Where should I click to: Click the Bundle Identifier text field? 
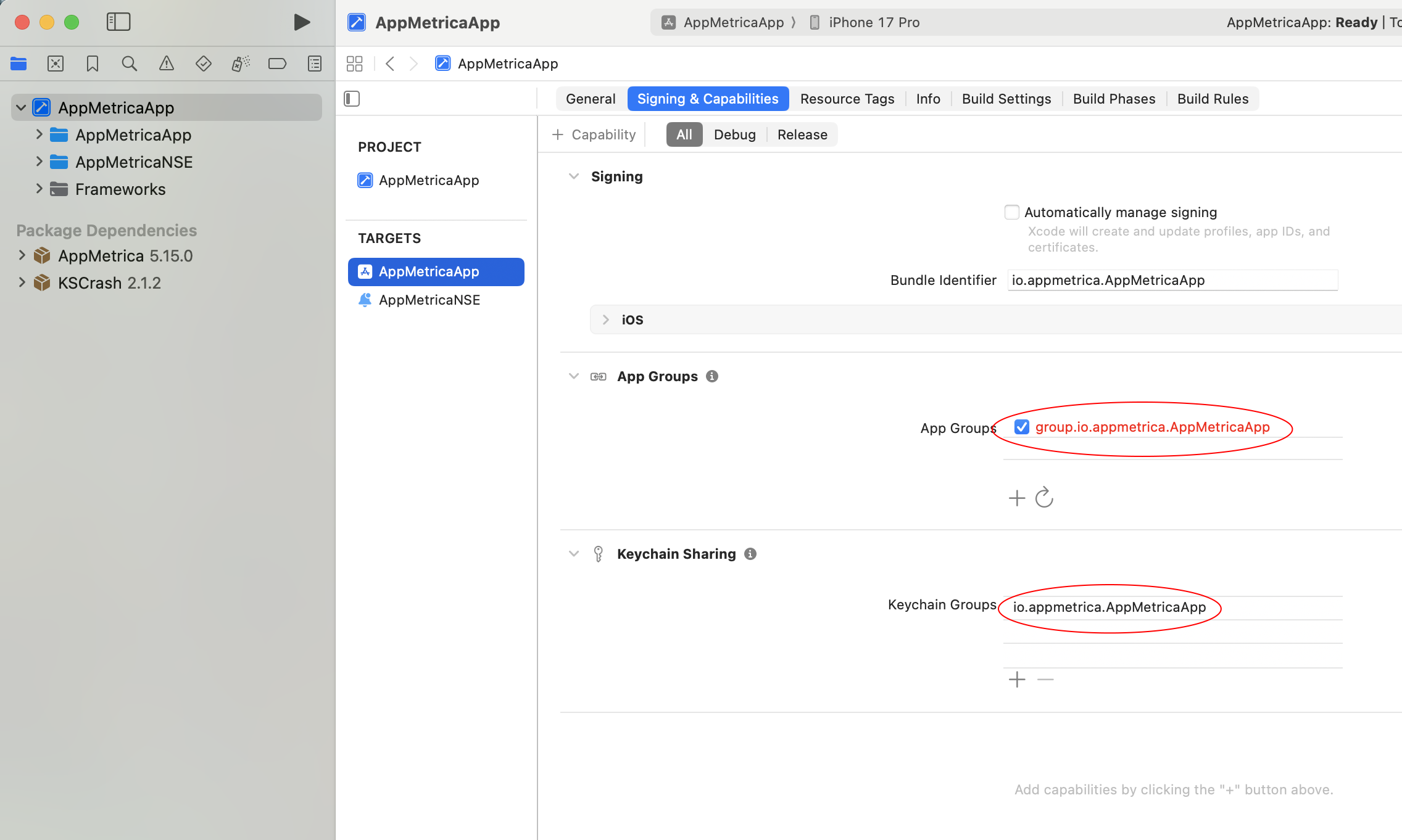coord(1172,280)
